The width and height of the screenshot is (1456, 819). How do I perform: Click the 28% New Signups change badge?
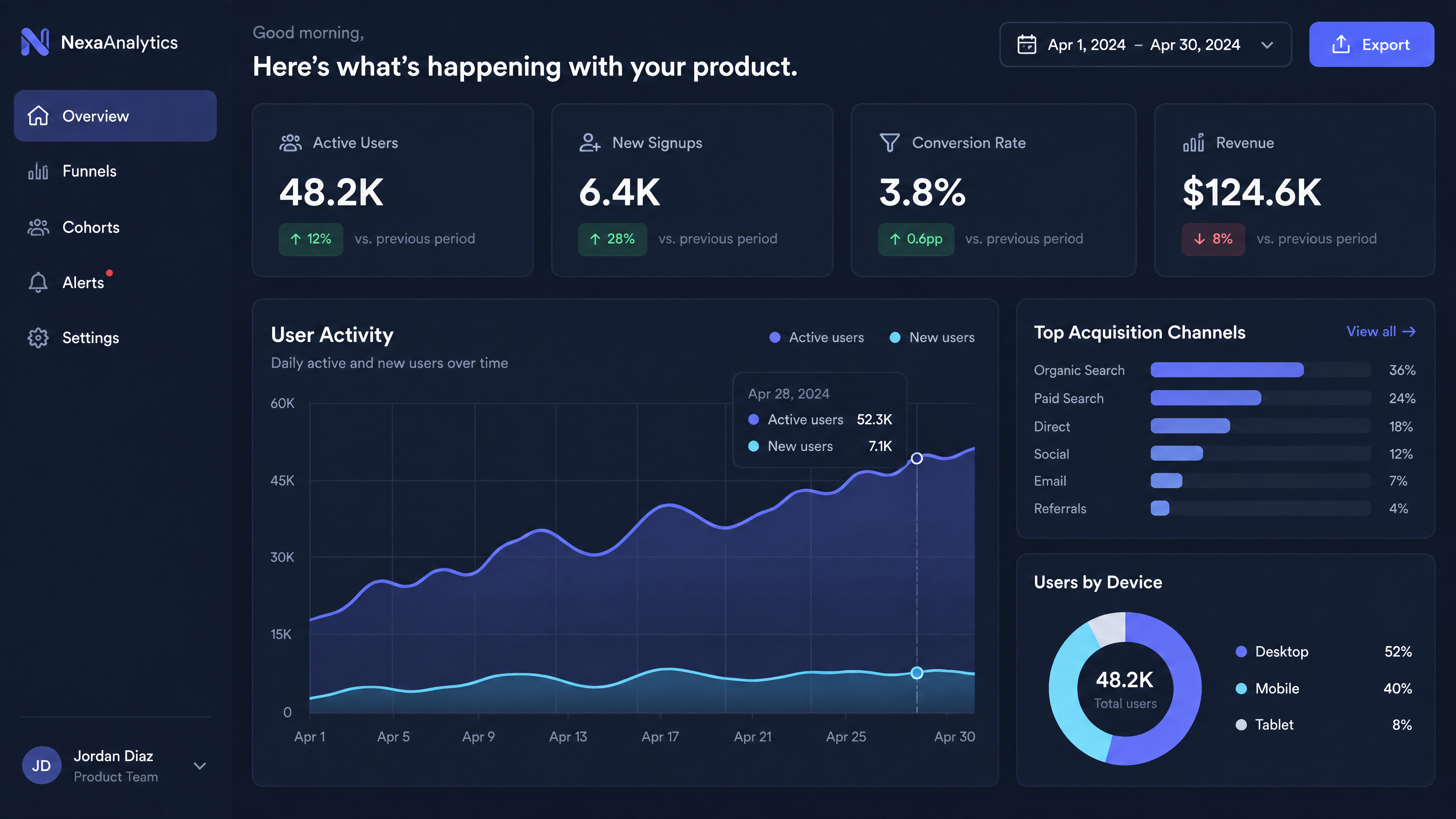612,239
